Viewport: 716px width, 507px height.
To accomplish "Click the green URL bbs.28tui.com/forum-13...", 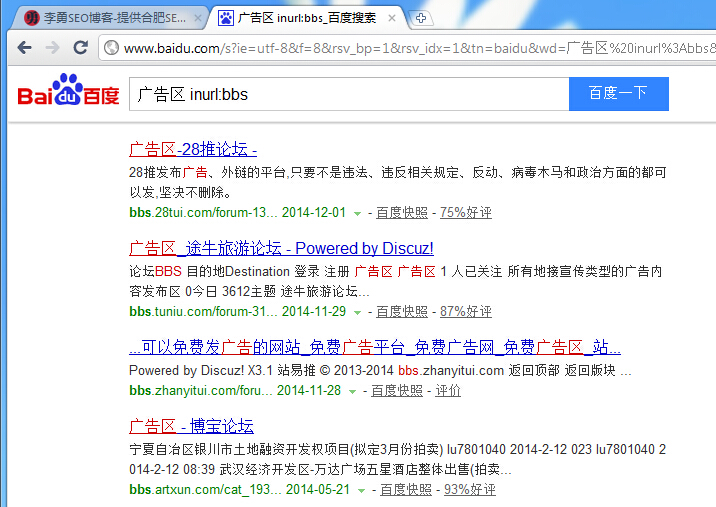I will (x=203, y=213).
